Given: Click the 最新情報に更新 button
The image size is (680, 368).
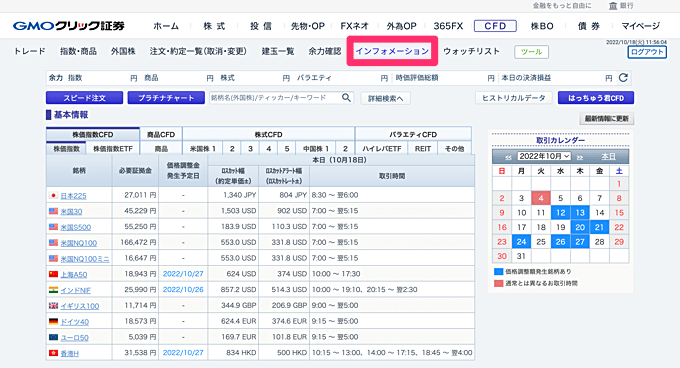Looking at the screenshot, I should 607,118.
